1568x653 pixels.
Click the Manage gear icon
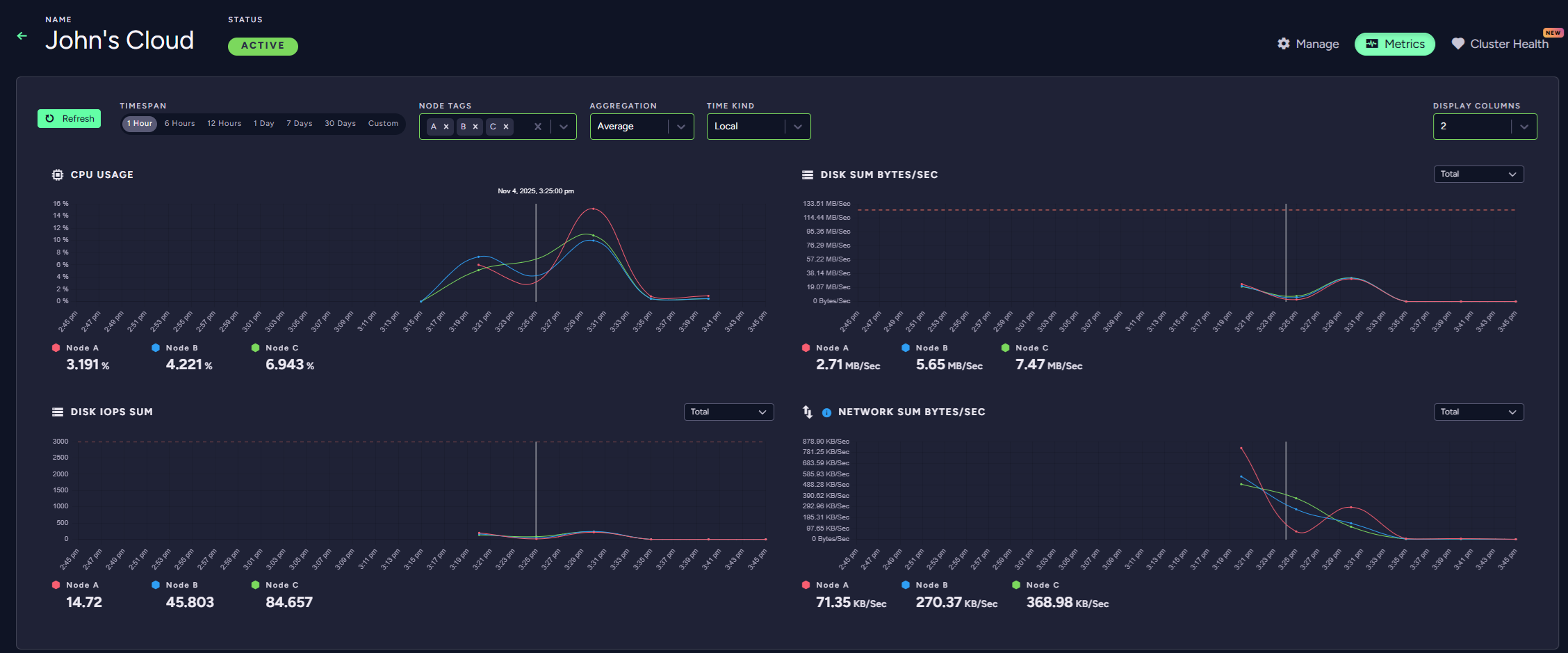(x=1283, y=43)
